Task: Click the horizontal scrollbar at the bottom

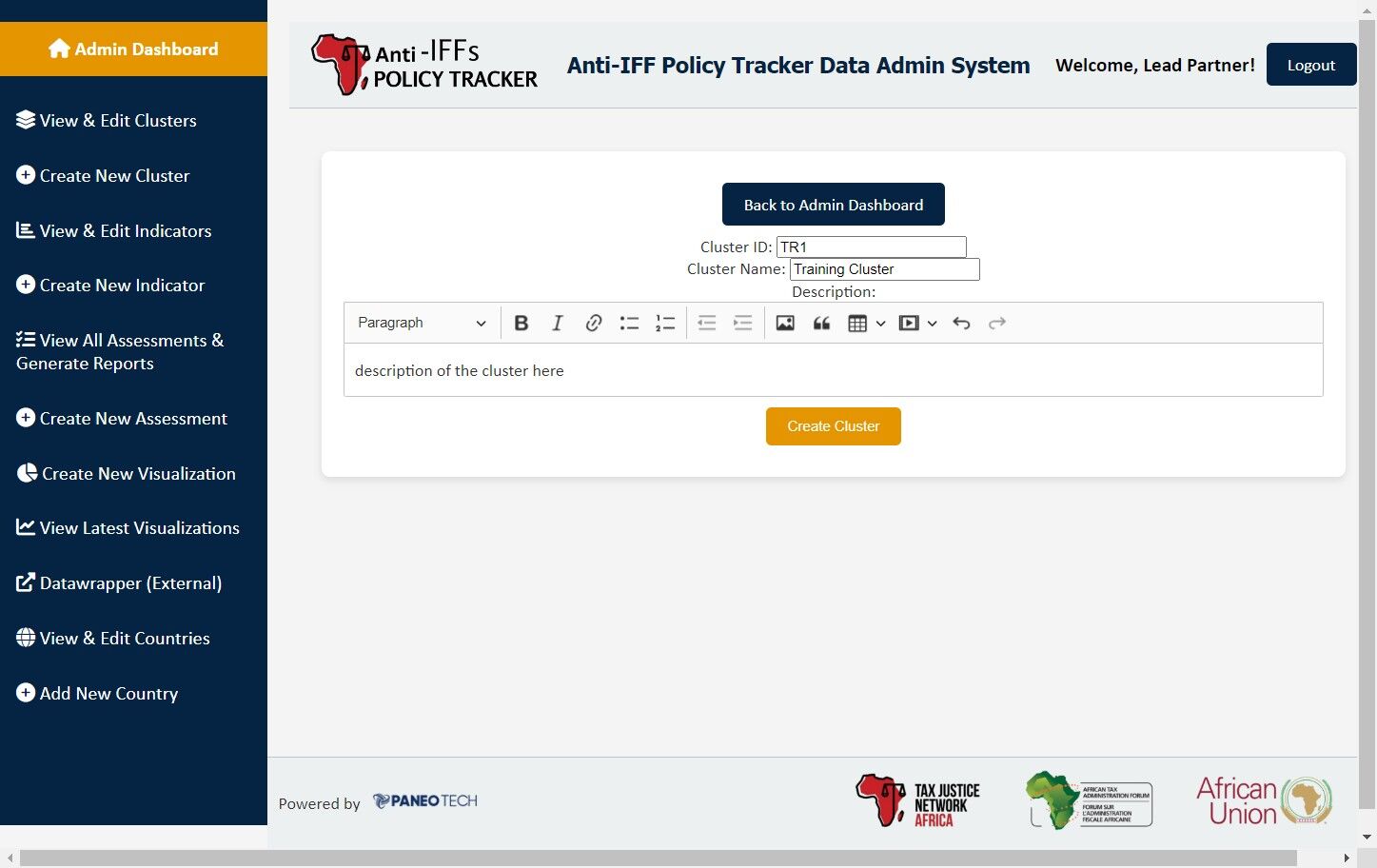Action: 659,858
